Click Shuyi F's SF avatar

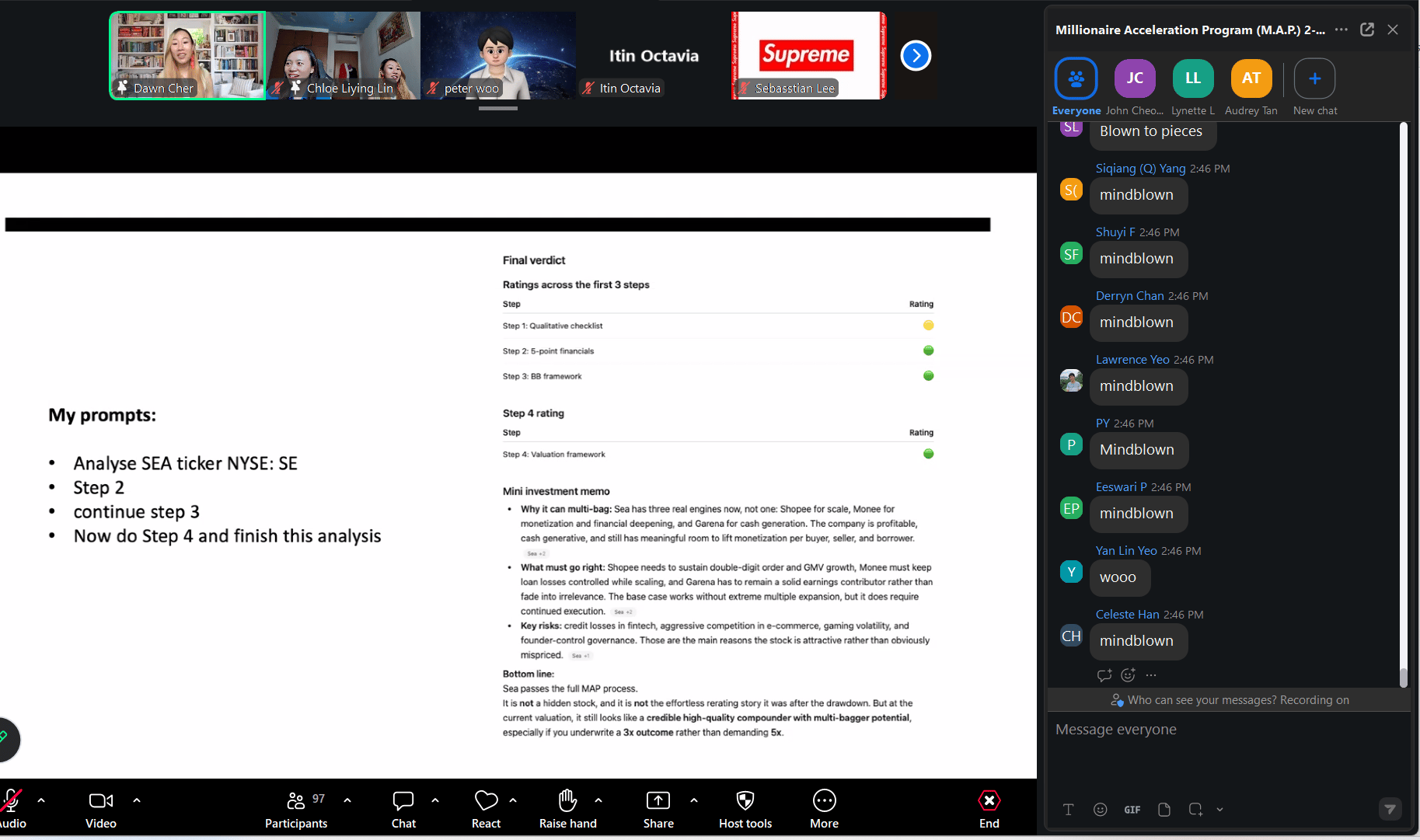1072,253
